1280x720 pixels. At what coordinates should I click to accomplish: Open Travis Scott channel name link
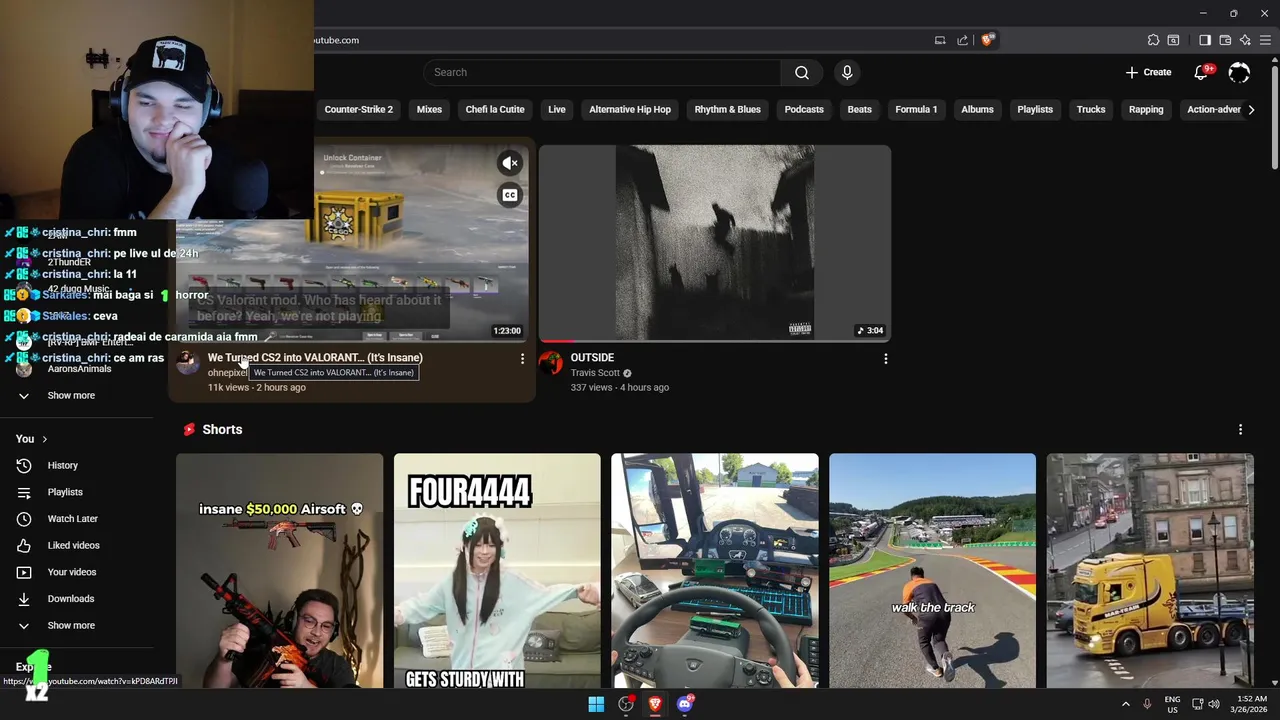tap(595, 373)
